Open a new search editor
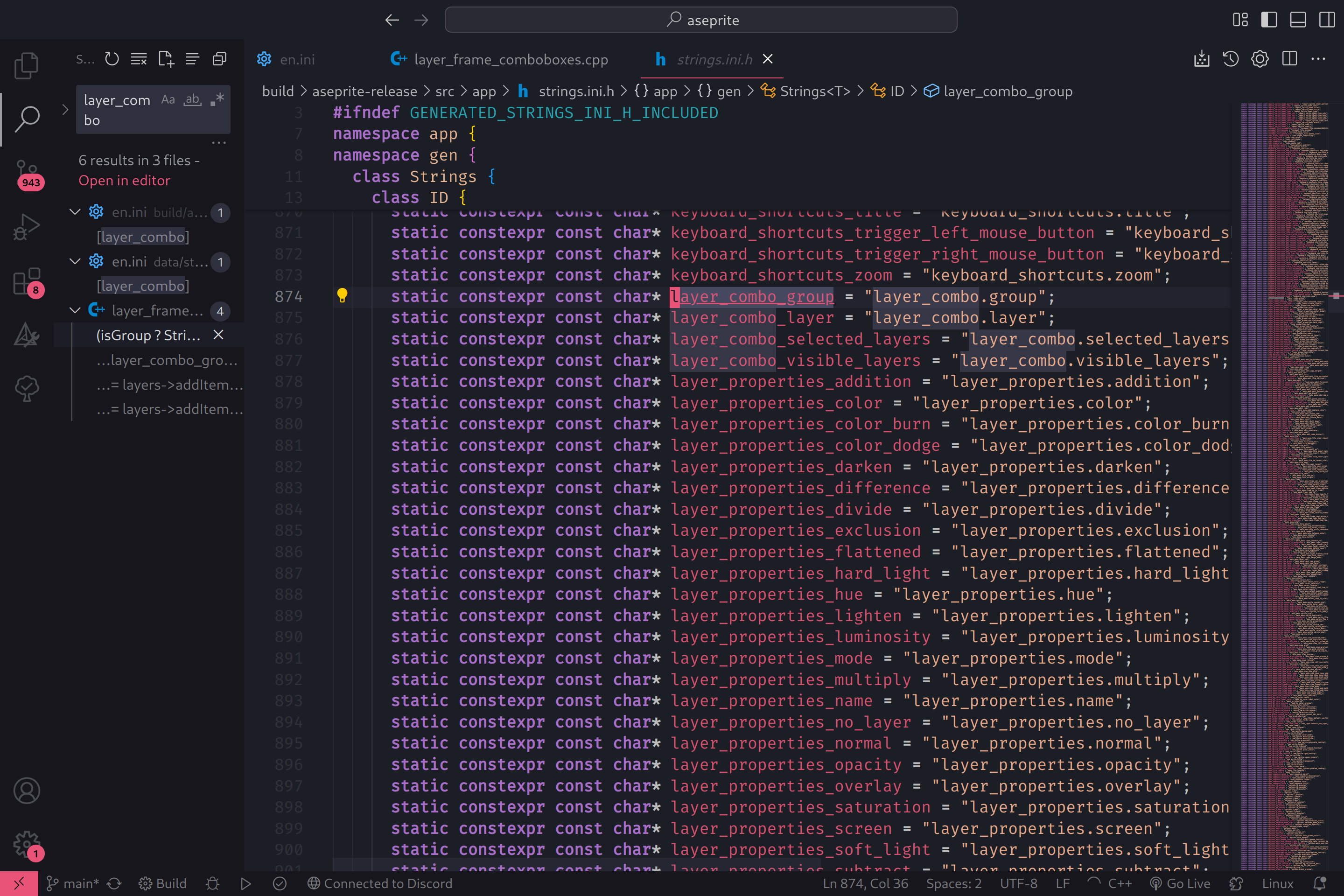The width and height of the screenshot is (1344, 896). click(x=166, y=59)
